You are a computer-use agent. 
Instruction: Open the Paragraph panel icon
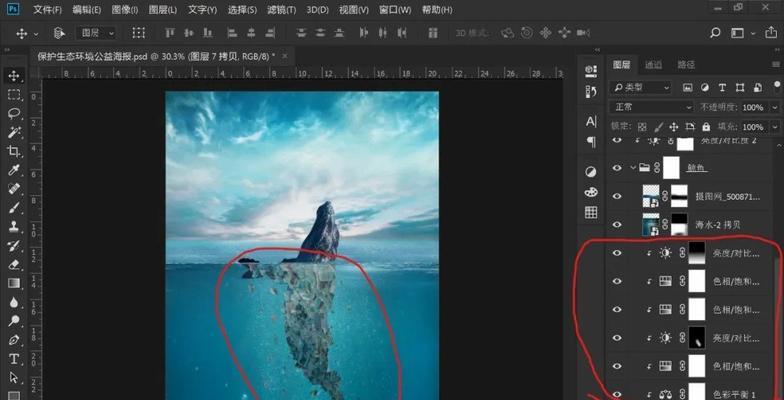point(591,142)
